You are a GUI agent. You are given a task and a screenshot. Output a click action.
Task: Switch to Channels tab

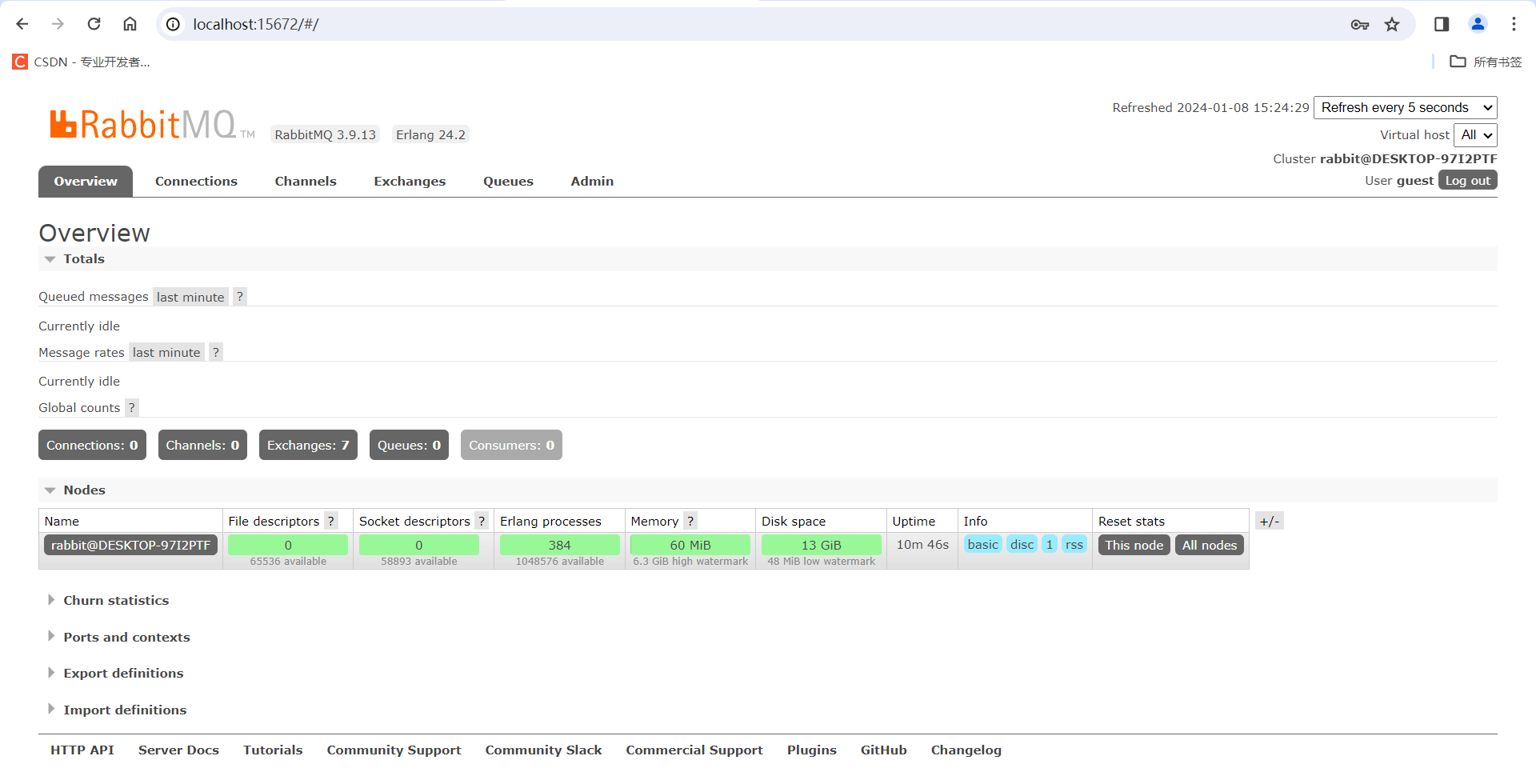point(306,181)
